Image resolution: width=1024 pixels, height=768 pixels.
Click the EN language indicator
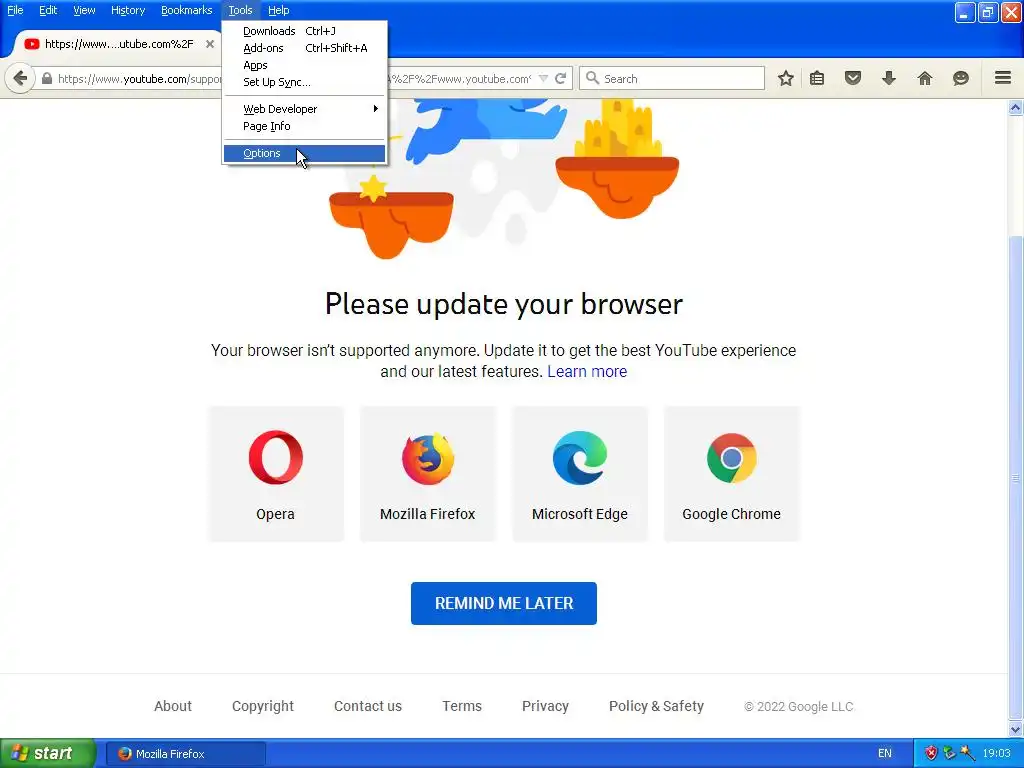(x=885, y=754)
